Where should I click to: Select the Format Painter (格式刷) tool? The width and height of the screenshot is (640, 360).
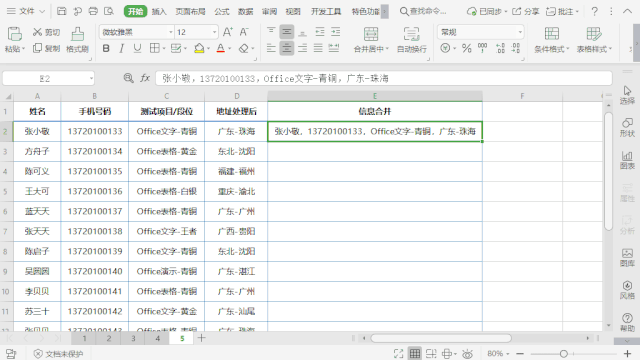click(x=77, y=40)
